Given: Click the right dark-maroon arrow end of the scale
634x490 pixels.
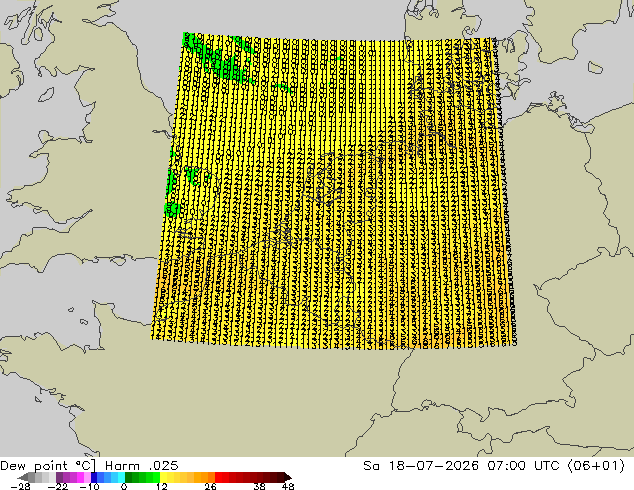Looking at the screenshot, I should [x=288, y=477].
